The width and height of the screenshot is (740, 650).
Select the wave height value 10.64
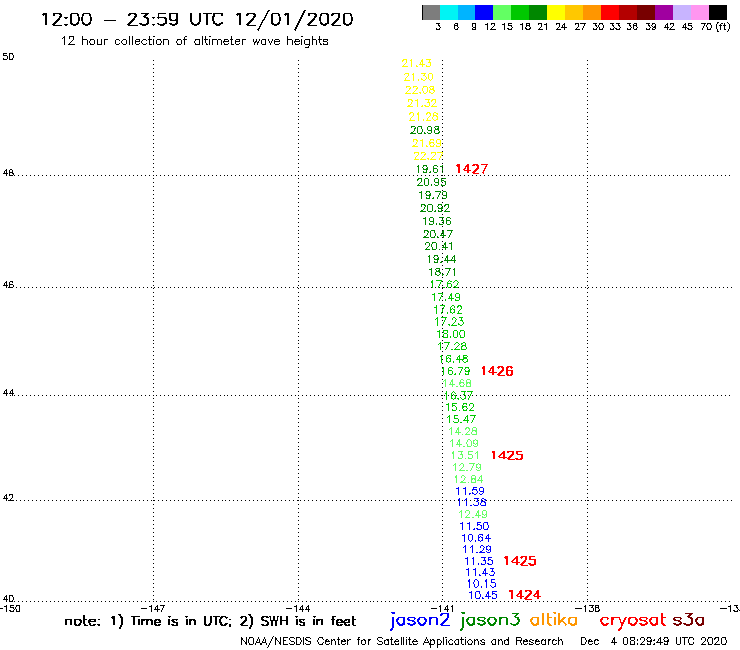[476, 538]
